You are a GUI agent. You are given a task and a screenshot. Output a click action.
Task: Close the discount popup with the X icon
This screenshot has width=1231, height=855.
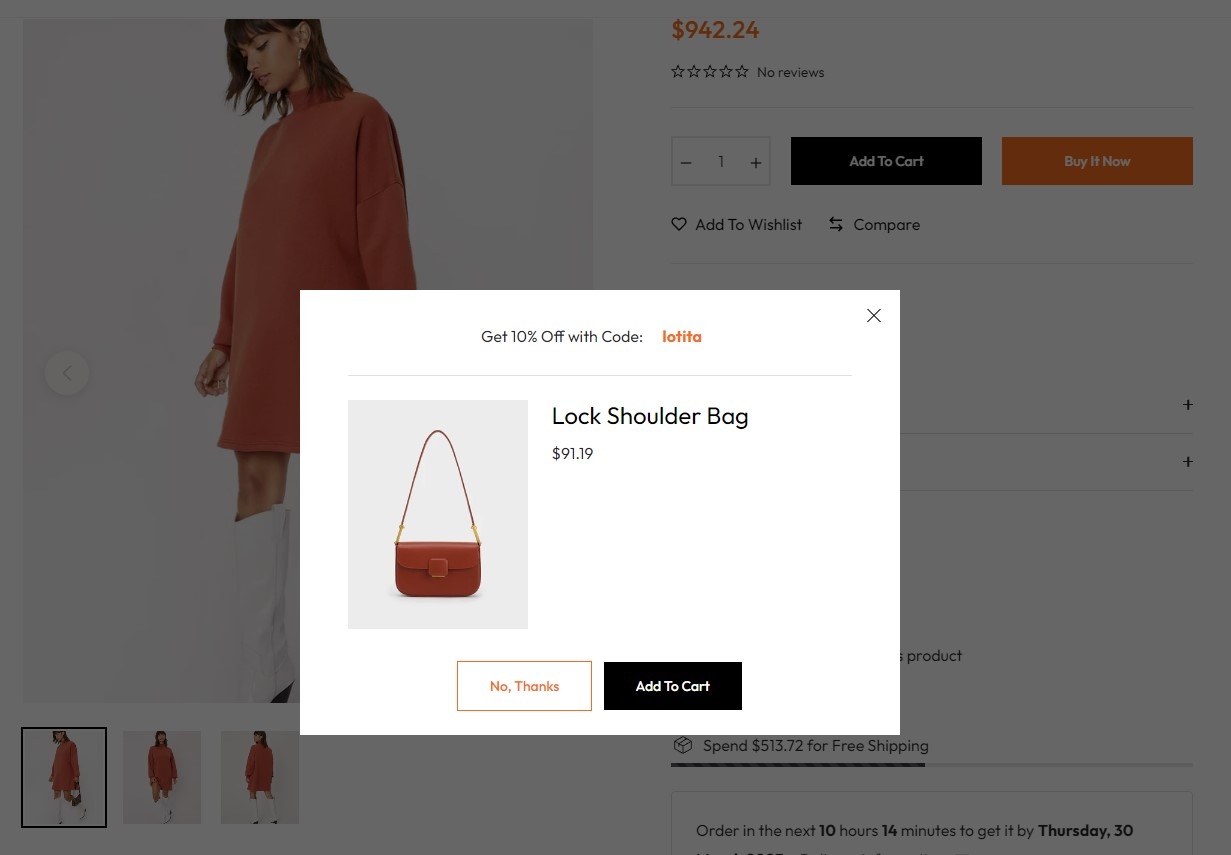click(874, 315)
